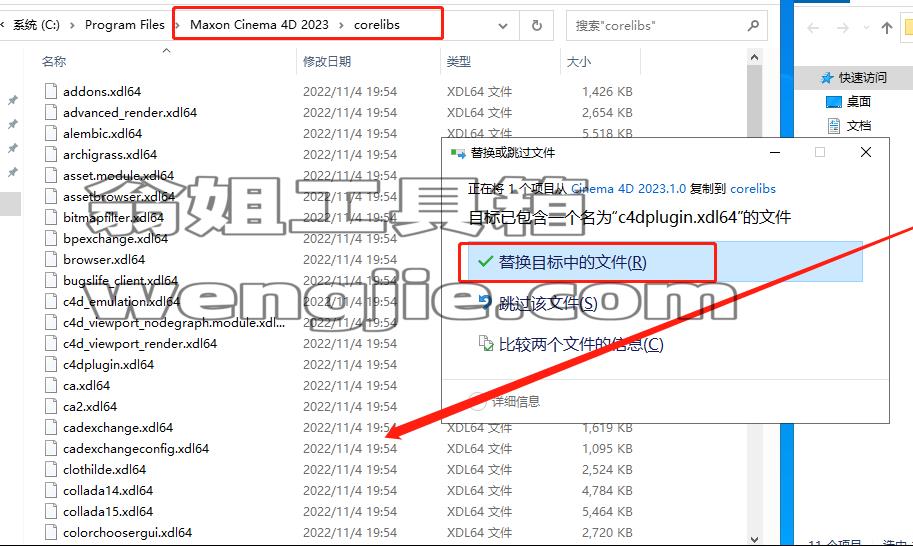Select the file addons.xdl64
Screen dimensions: 913x546
(x=102, y=91)
